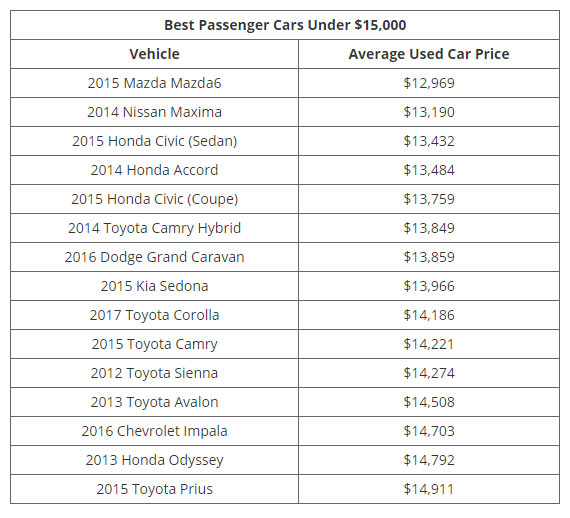This screenshot has width=570, height=518.
Task: Click the 2014 Toyota Camry Hybrid cell
Action: (x=154, y=228)
